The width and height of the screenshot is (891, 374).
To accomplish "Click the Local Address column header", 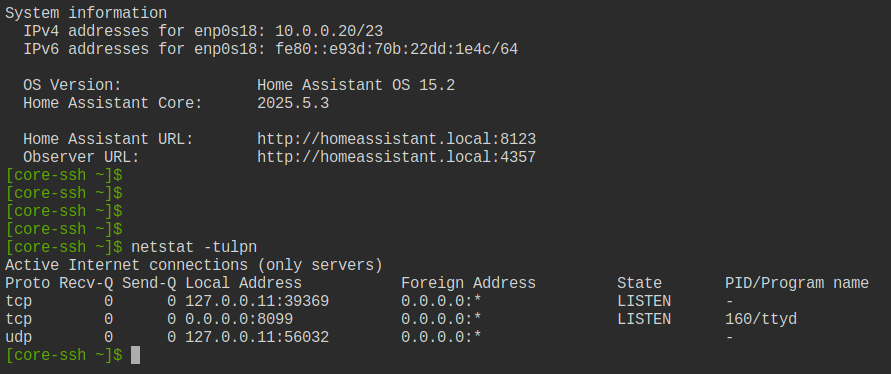I will (x=243, y=283).
